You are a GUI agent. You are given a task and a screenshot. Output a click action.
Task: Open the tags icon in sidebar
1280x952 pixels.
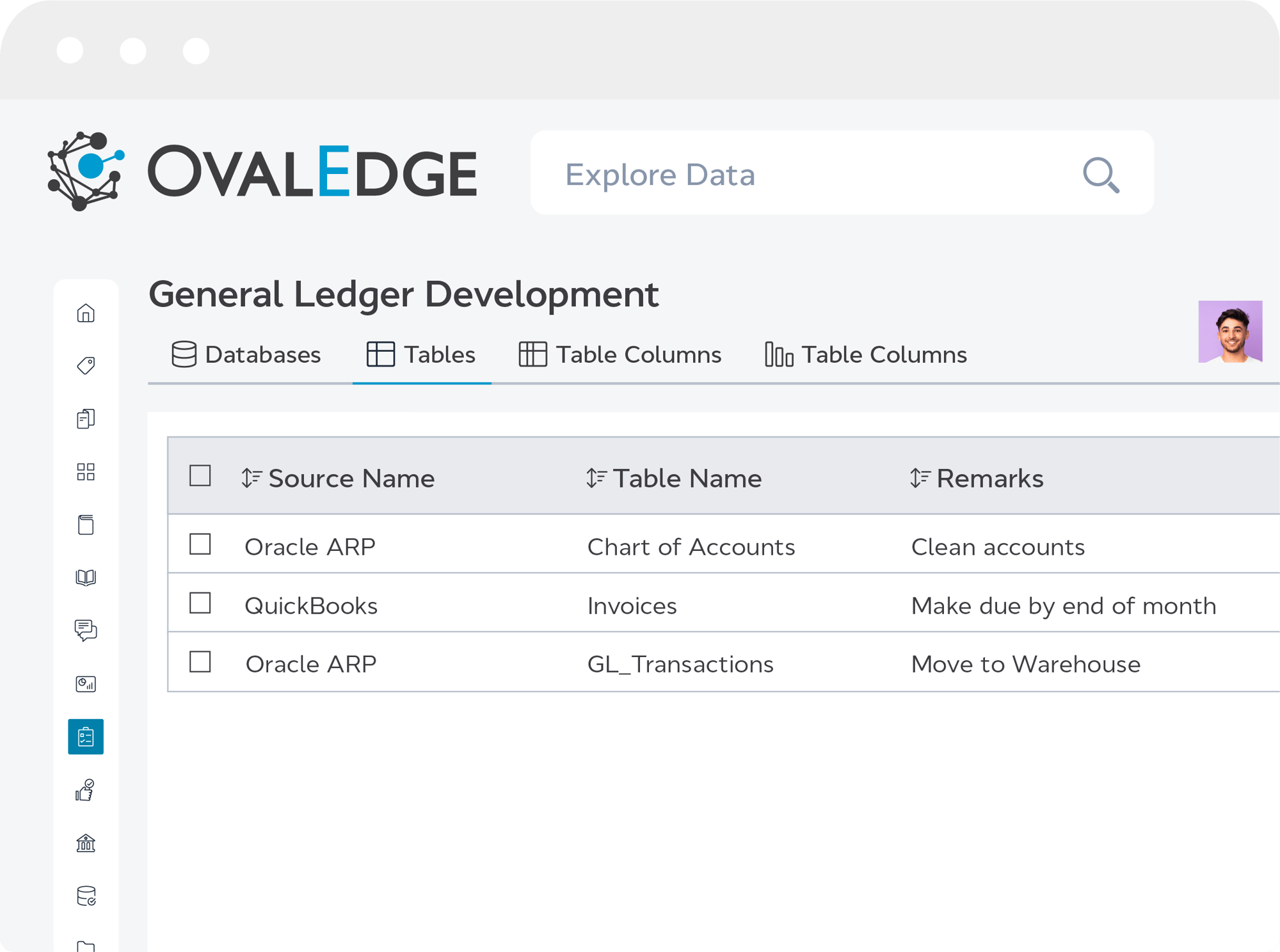(86, 366)
